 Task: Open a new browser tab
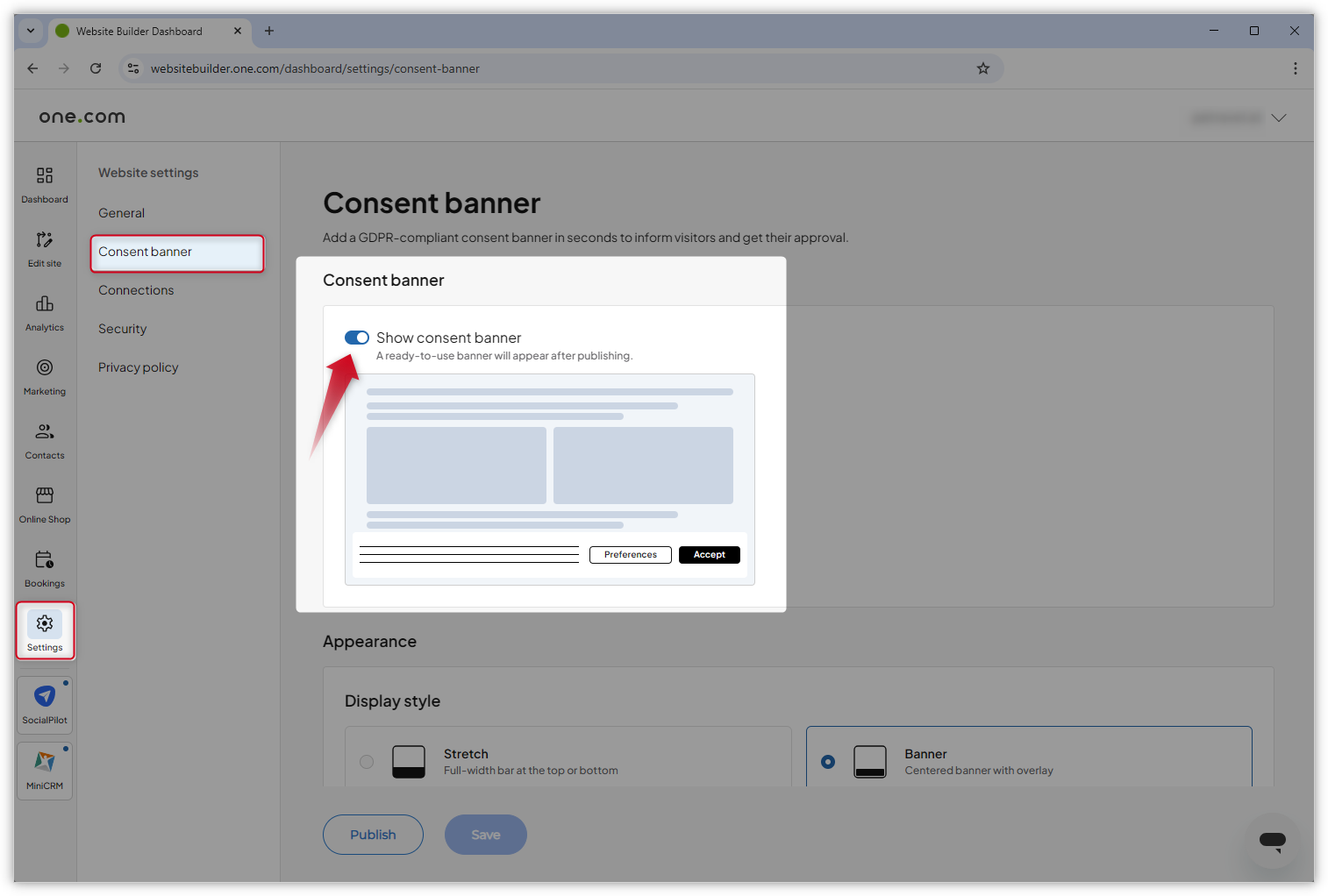(269, 30)
